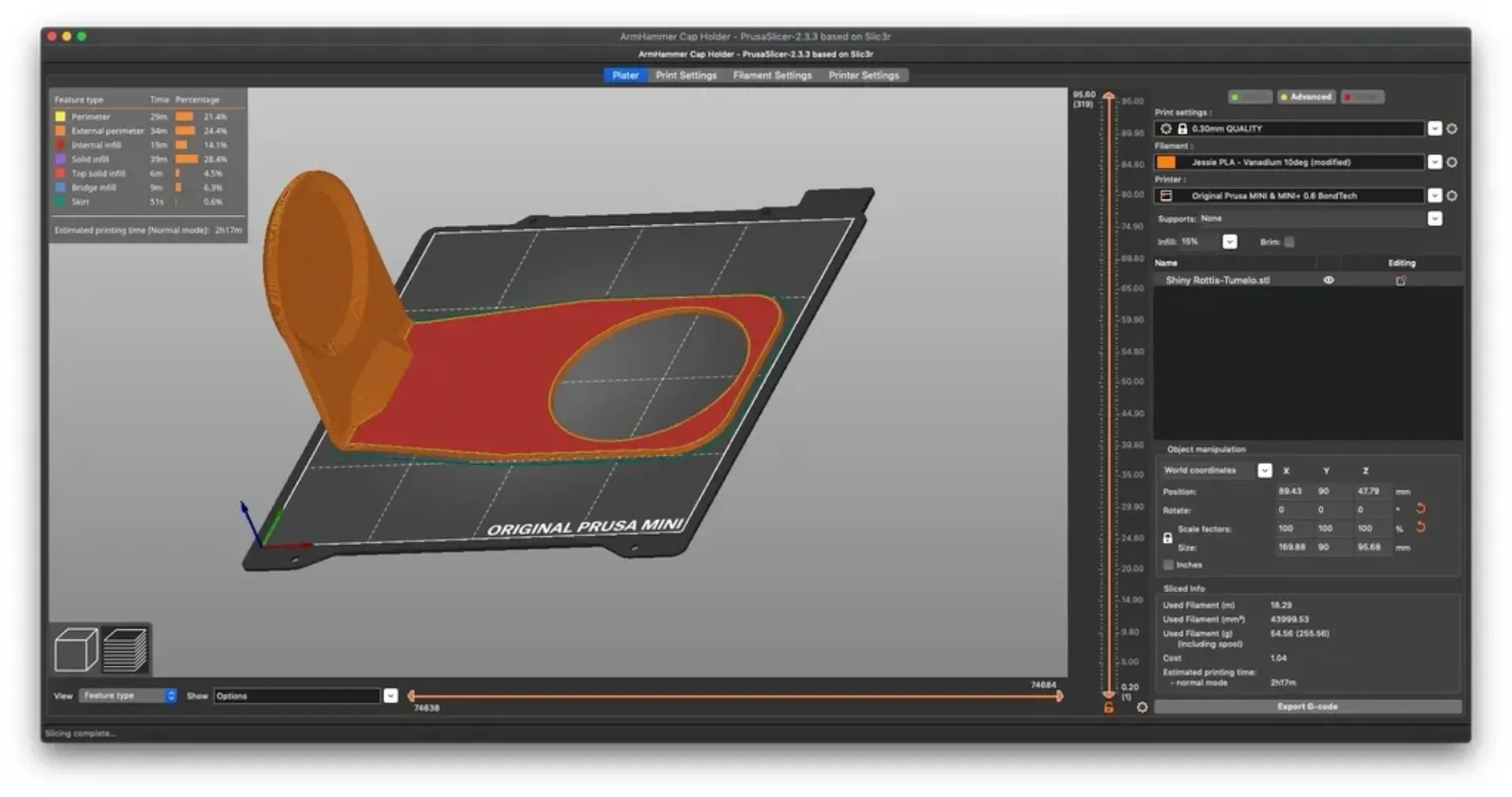This screenshot has width=1512, height=797.
Task: Click the Size X input field
Action: coord(1295,547)
